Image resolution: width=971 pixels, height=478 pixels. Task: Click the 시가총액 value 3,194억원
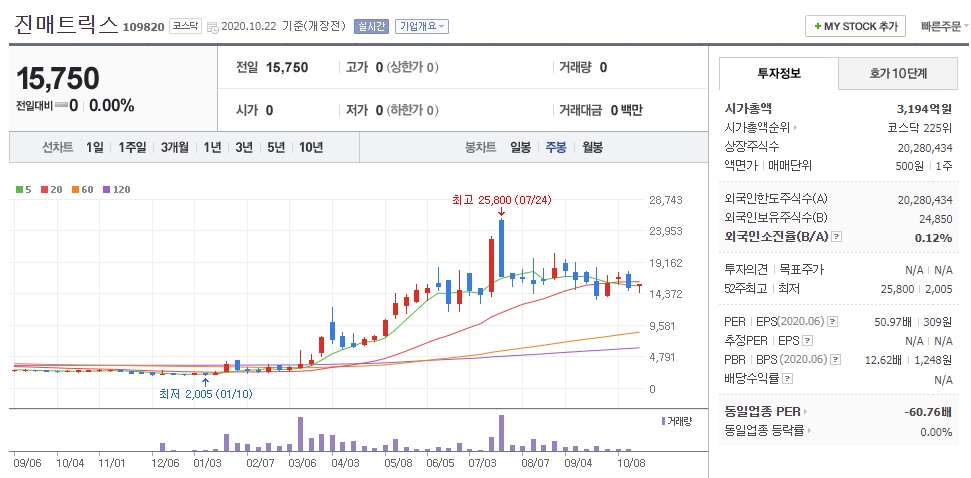924,110
